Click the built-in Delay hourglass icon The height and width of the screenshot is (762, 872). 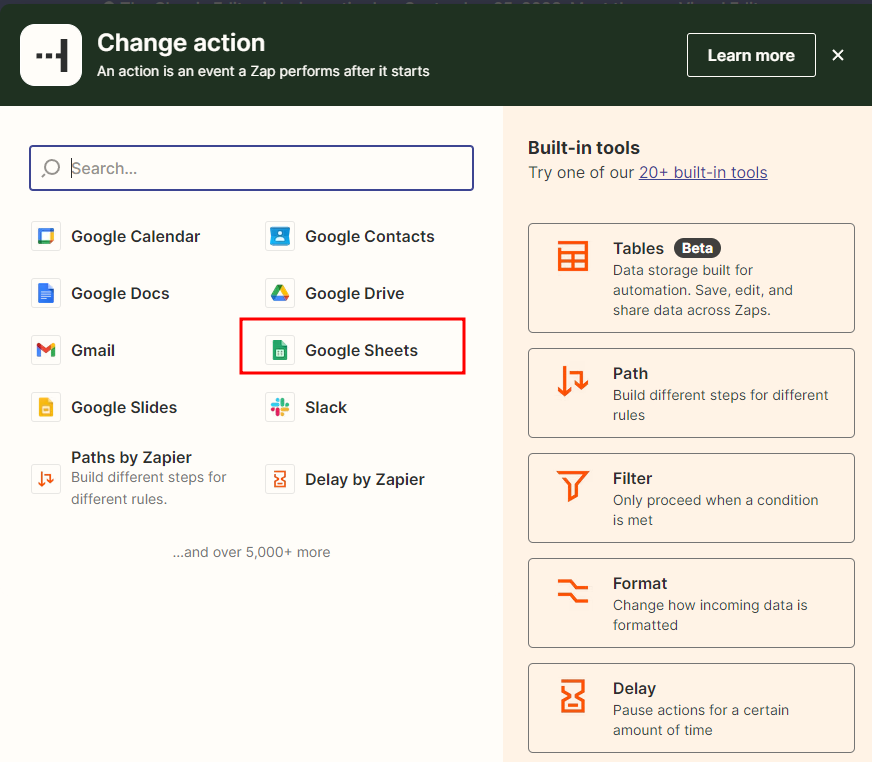tap(573, 696)
